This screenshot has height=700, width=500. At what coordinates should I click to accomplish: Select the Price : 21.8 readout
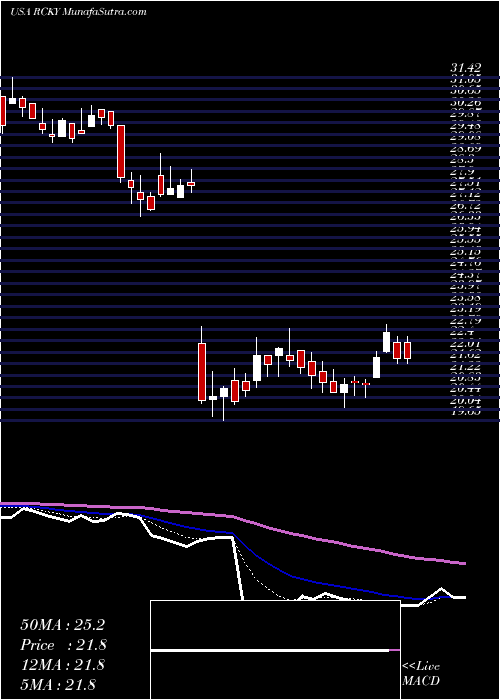(x=63, y=645)
